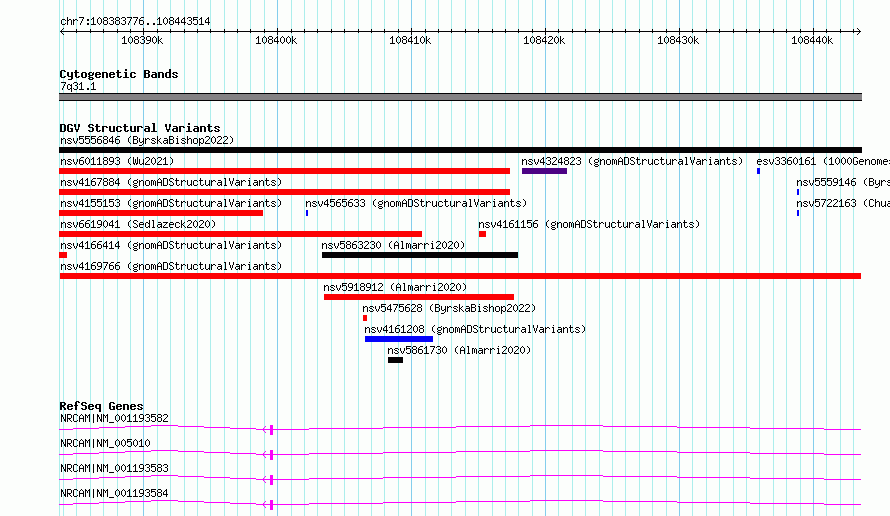Open nsv6619041 (Sedlazeck2020) label
This screenshot has height=516, width=890.
pyautogui.click(x=138, y=224)
